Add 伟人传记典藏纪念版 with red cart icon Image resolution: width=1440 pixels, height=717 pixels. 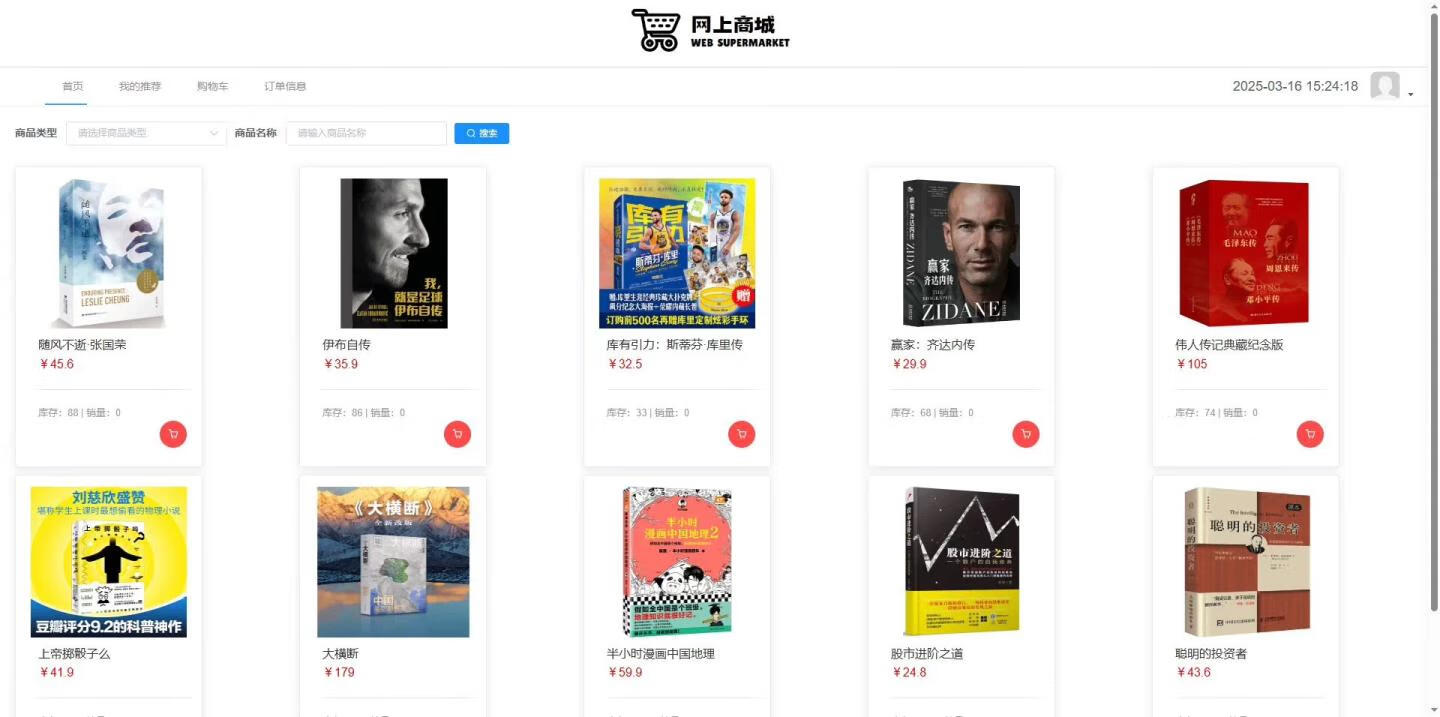click(1310, 434)
